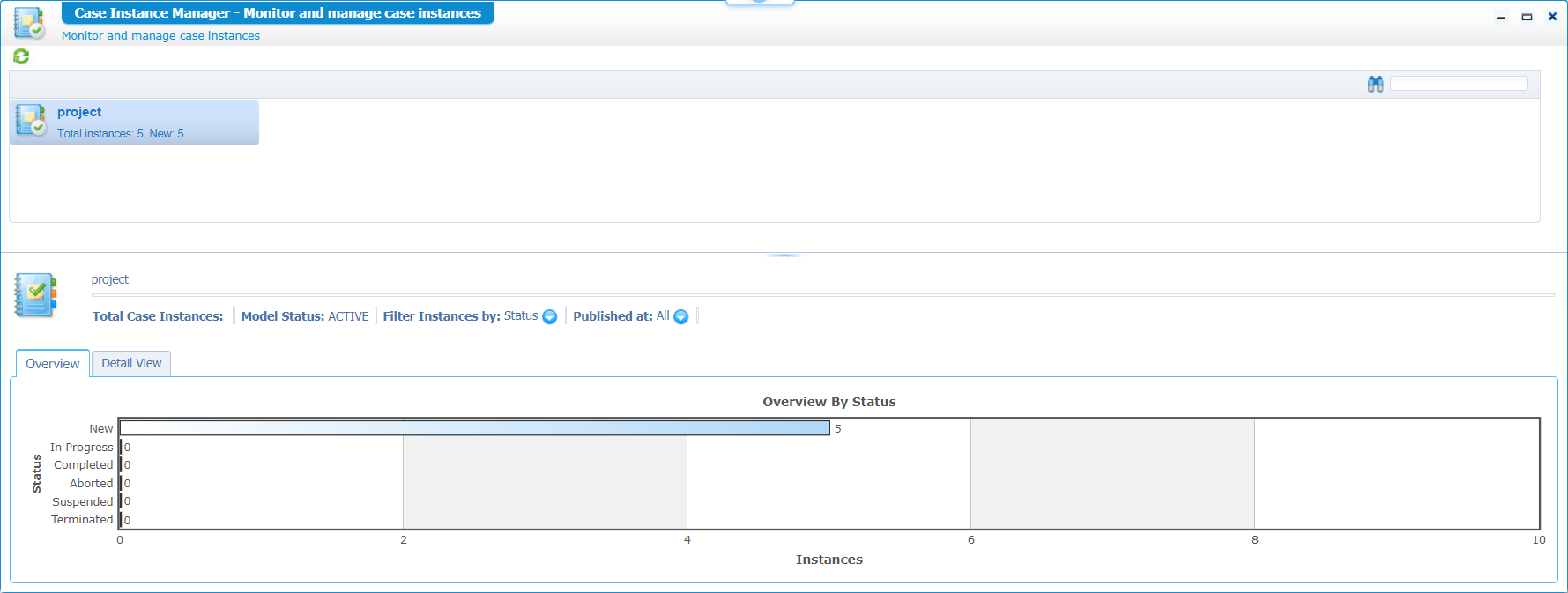Click the project tile icon in case list
The height and width of the screenshot is (593, 1568).
pyautogui.click(x=31, y=120)
